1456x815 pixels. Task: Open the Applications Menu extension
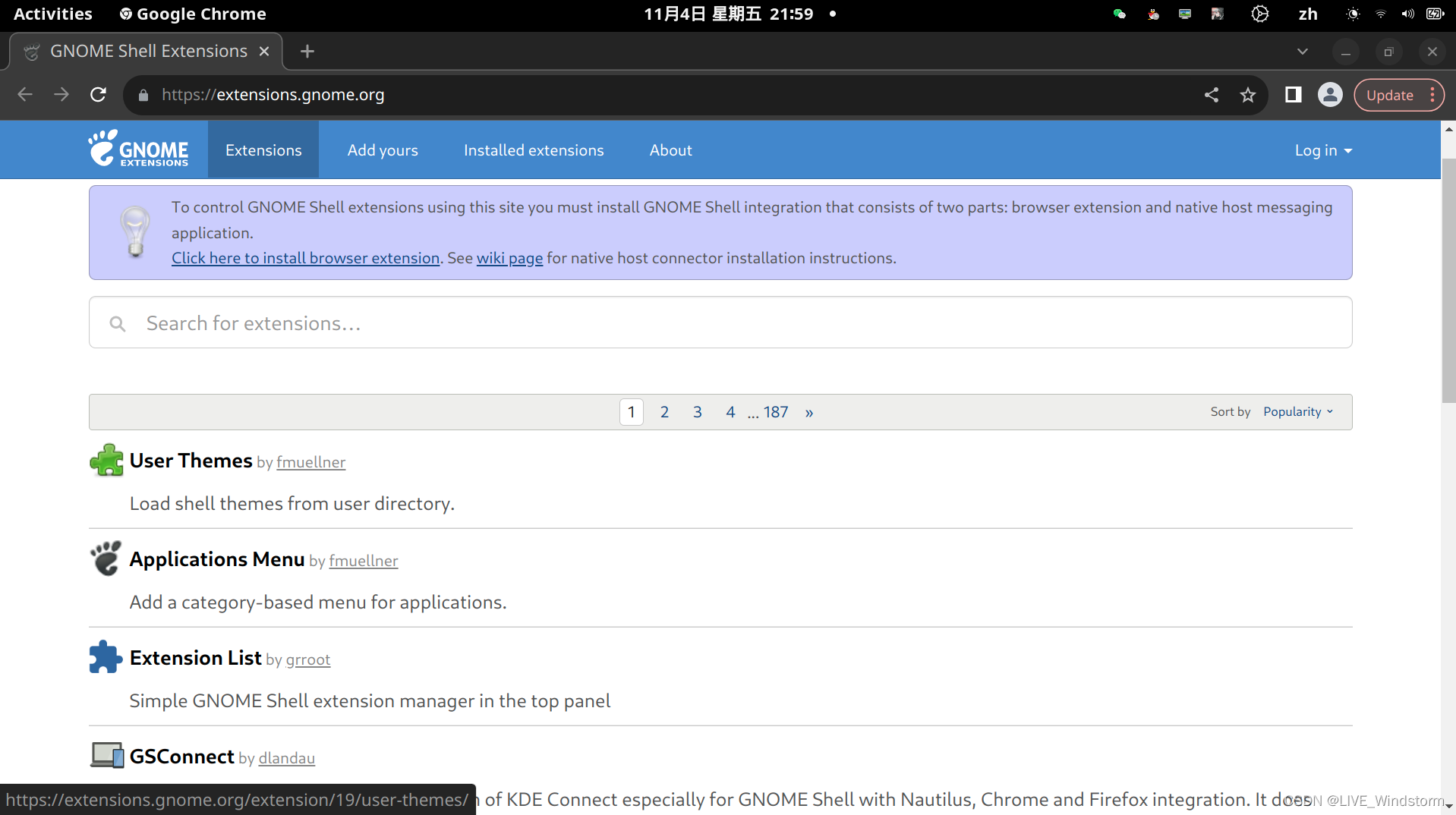click(x=217, y=559)
